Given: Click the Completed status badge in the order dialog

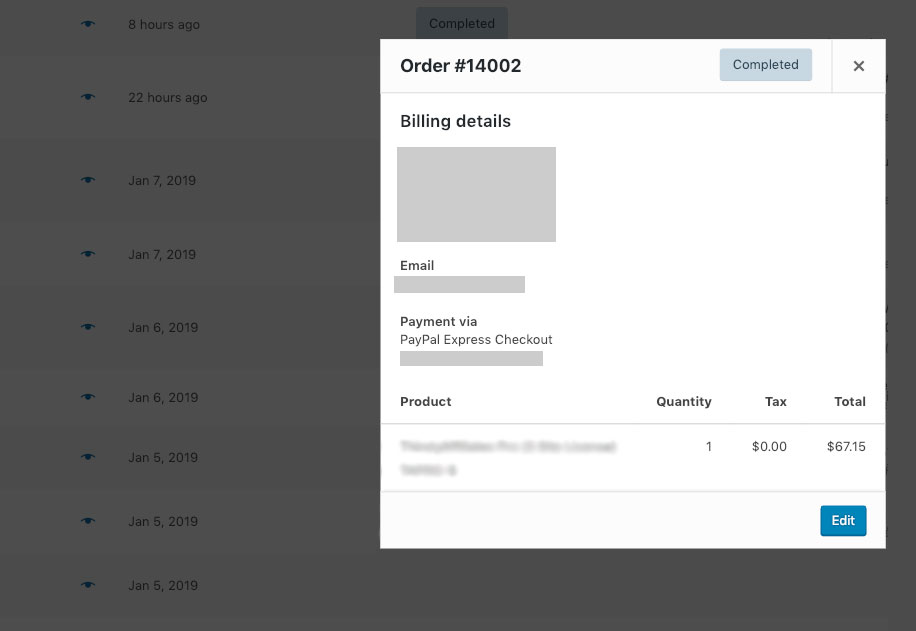Looking at the screenshot, I should point(765,65).
